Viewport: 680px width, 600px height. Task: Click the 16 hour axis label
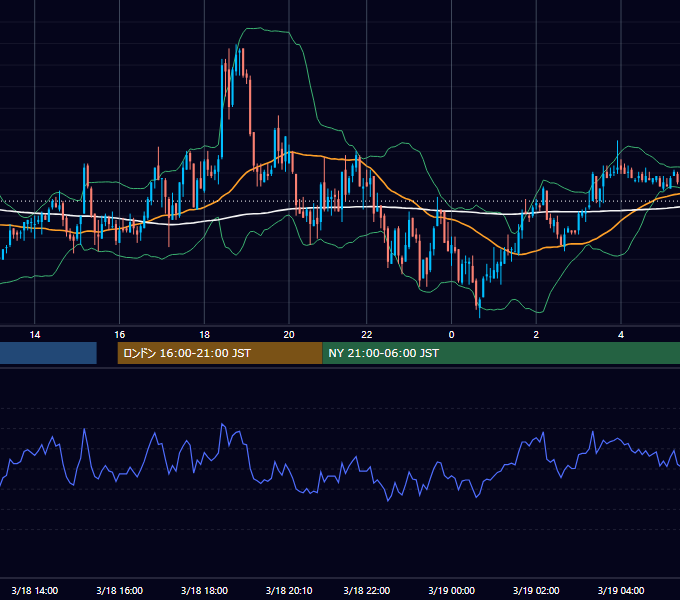[x=120, y=335]
